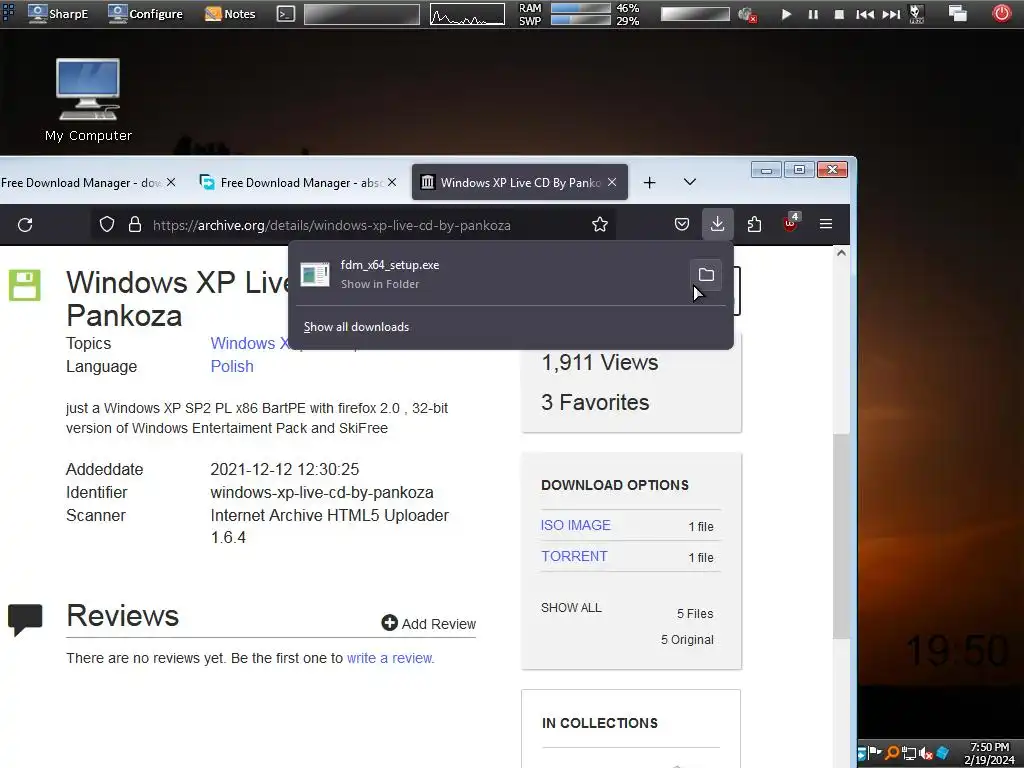The height and width of the screenshot is (768, 1024).
Task: Click the Pause media control
Action: point(813,14)
